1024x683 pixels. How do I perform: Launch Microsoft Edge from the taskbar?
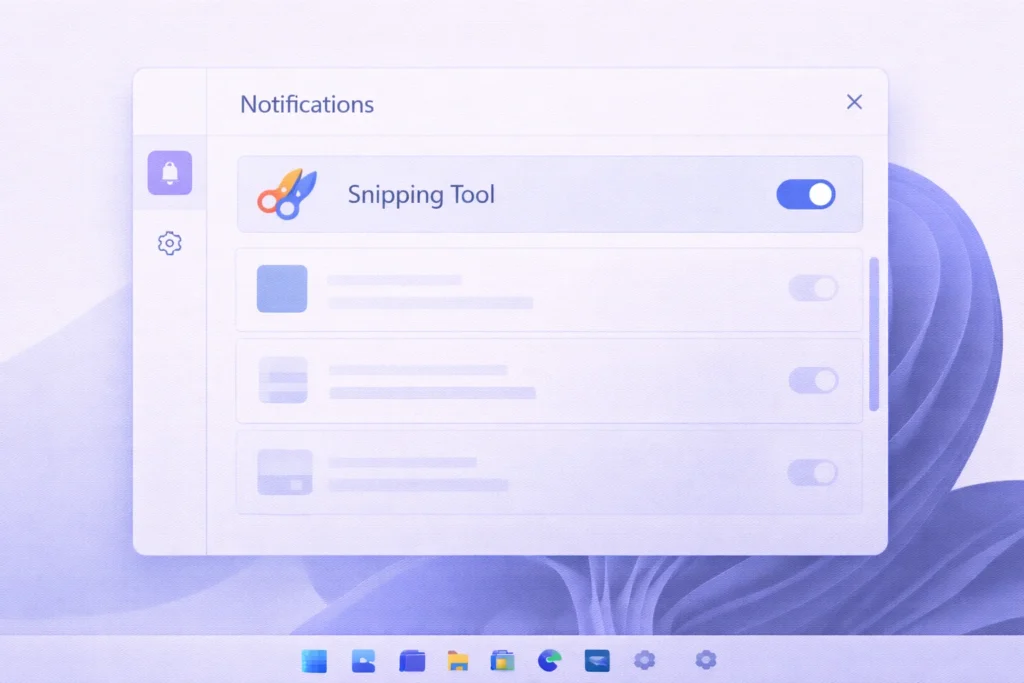(548, 660)
